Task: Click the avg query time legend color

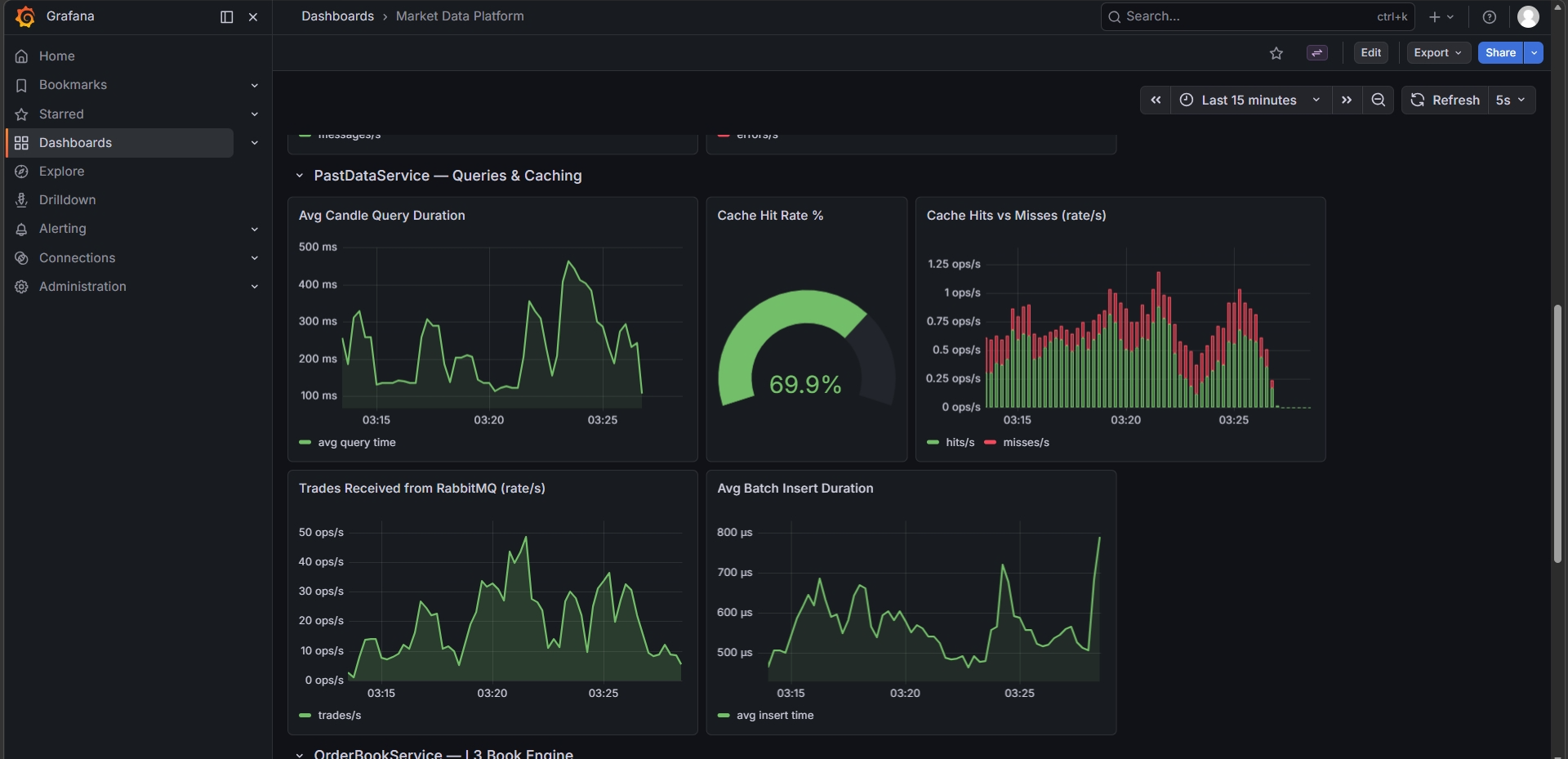Action: (x=305, y=442)
